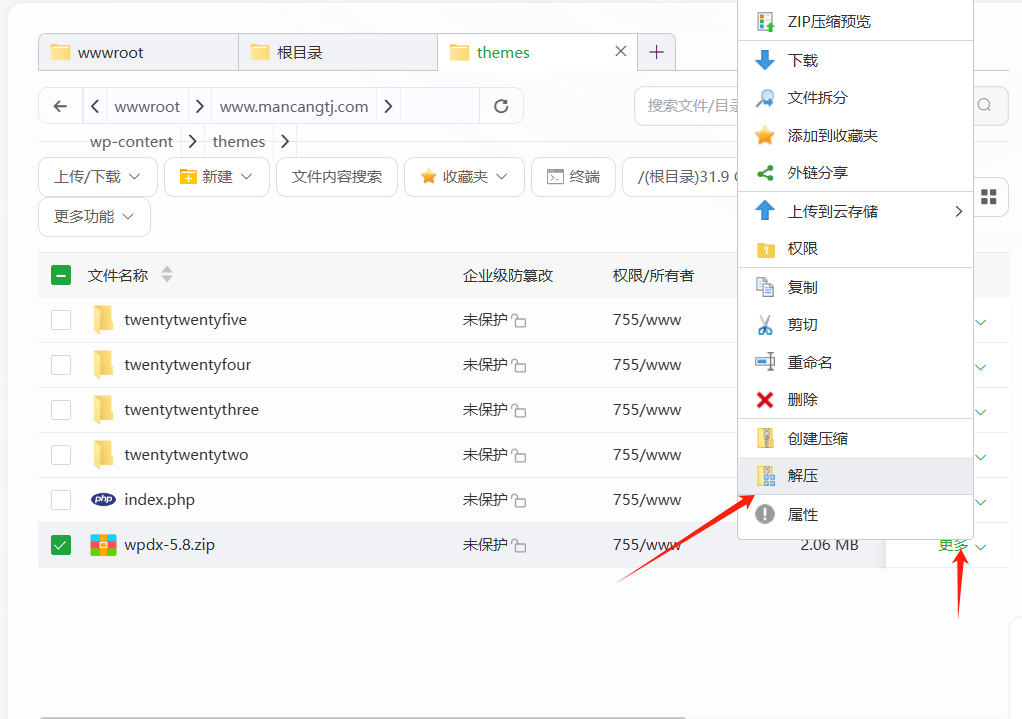Switch to grid view icon
Viewport: 1022px width, 719px height.
pos(988,197)
